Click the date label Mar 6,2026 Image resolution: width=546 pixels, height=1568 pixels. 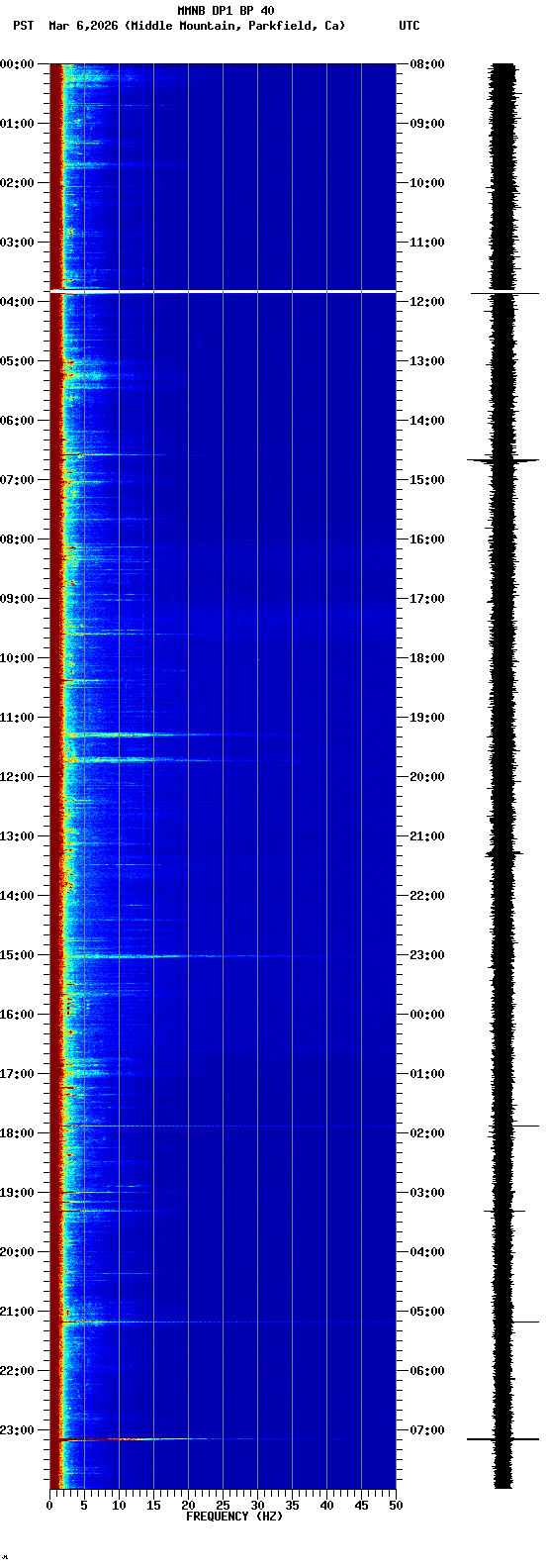click(83, 26)
